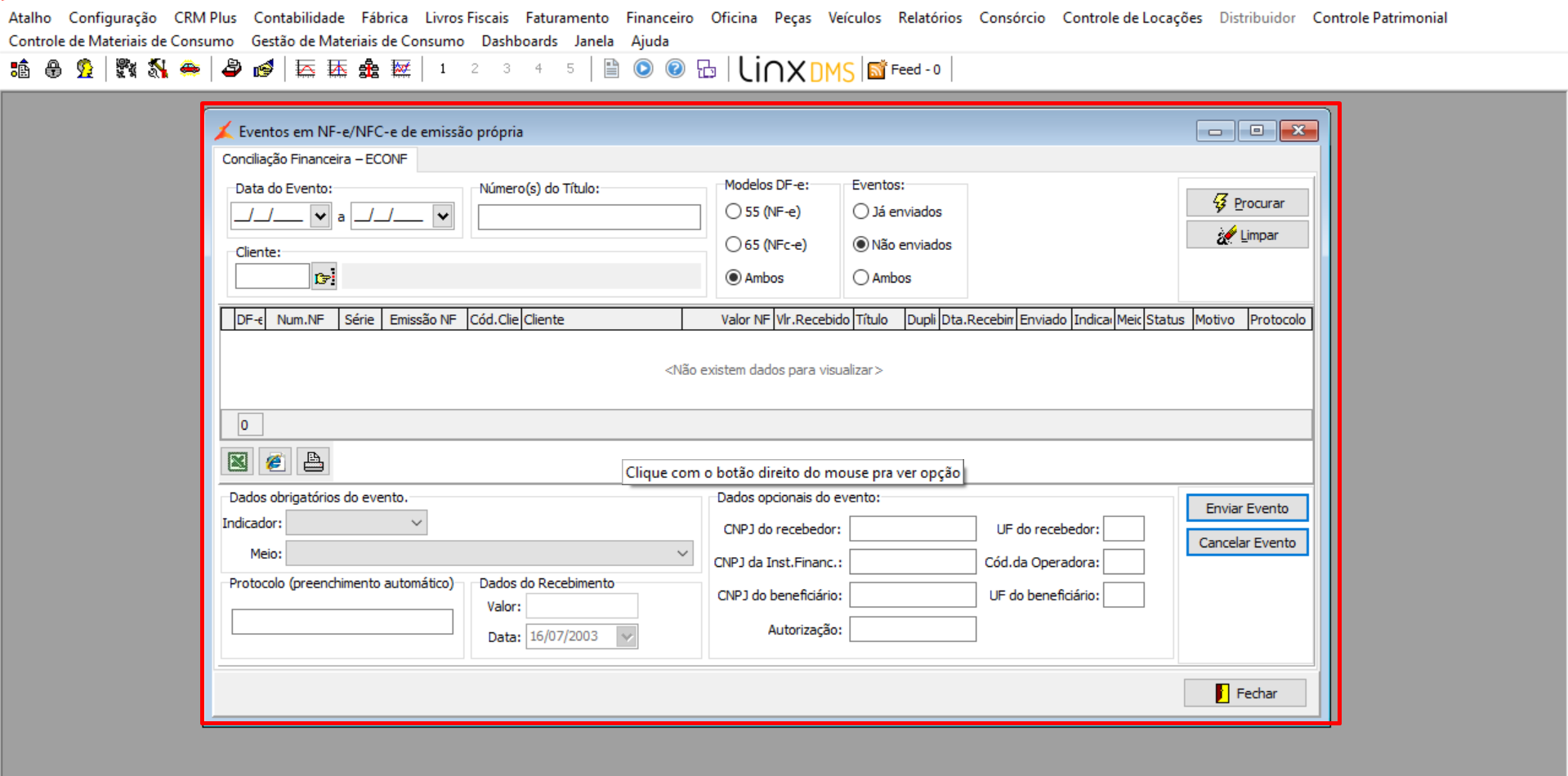The height and width of the screenshot is (776, 1568).
Task: Sort by the Emissão NF column header
Action: (x=423, y=319)
